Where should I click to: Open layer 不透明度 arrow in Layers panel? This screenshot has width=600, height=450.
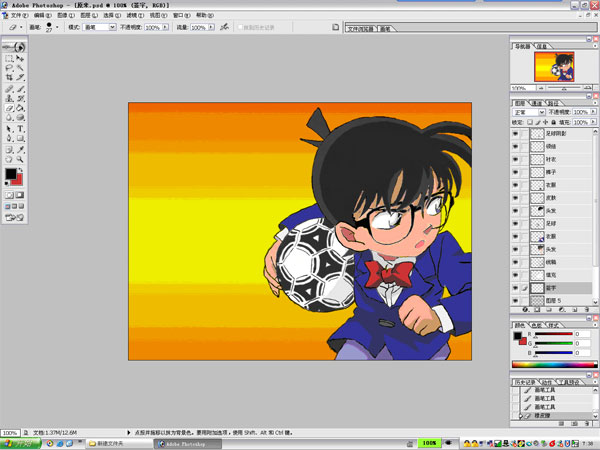[593, 112]
